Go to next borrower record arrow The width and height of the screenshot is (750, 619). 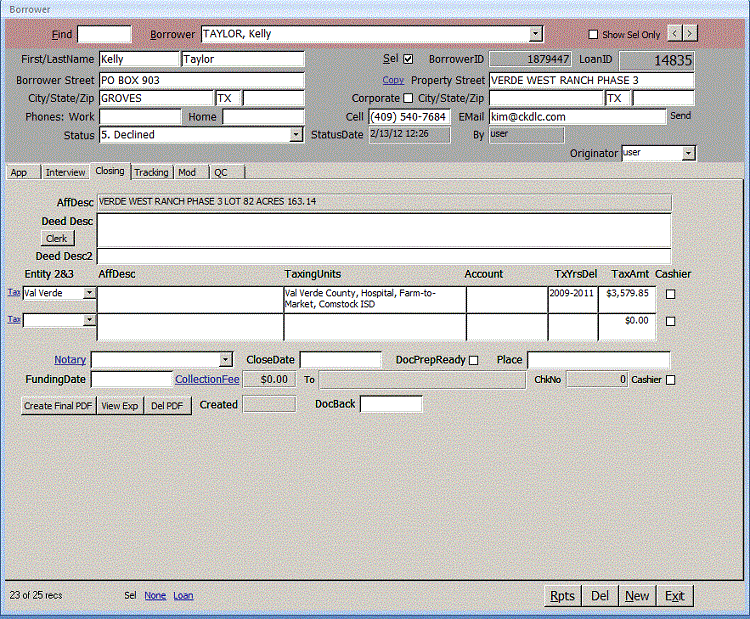coord(690,34)
